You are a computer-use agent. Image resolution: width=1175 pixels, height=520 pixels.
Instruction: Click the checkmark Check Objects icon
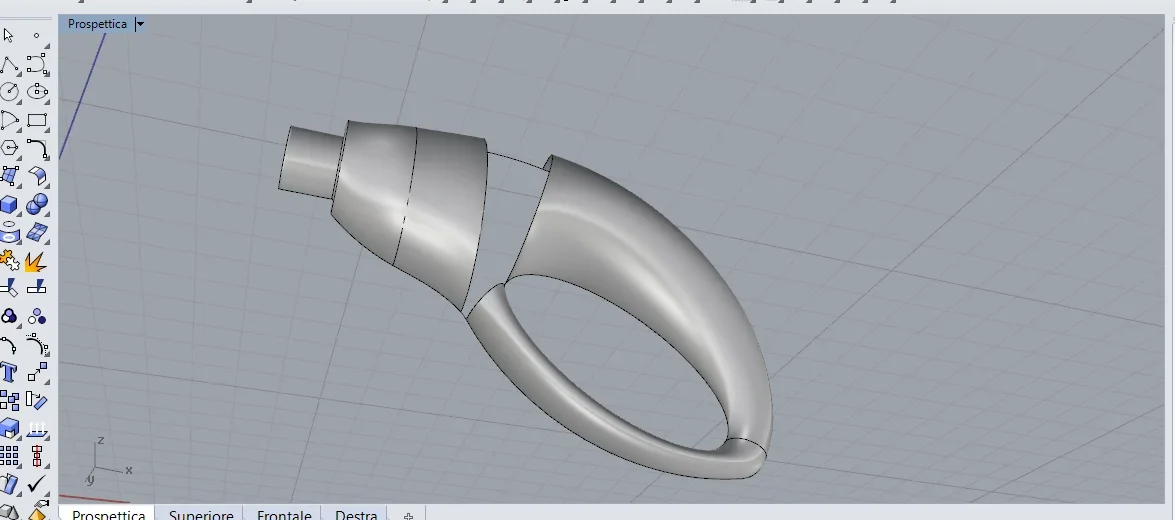[37, 484]
